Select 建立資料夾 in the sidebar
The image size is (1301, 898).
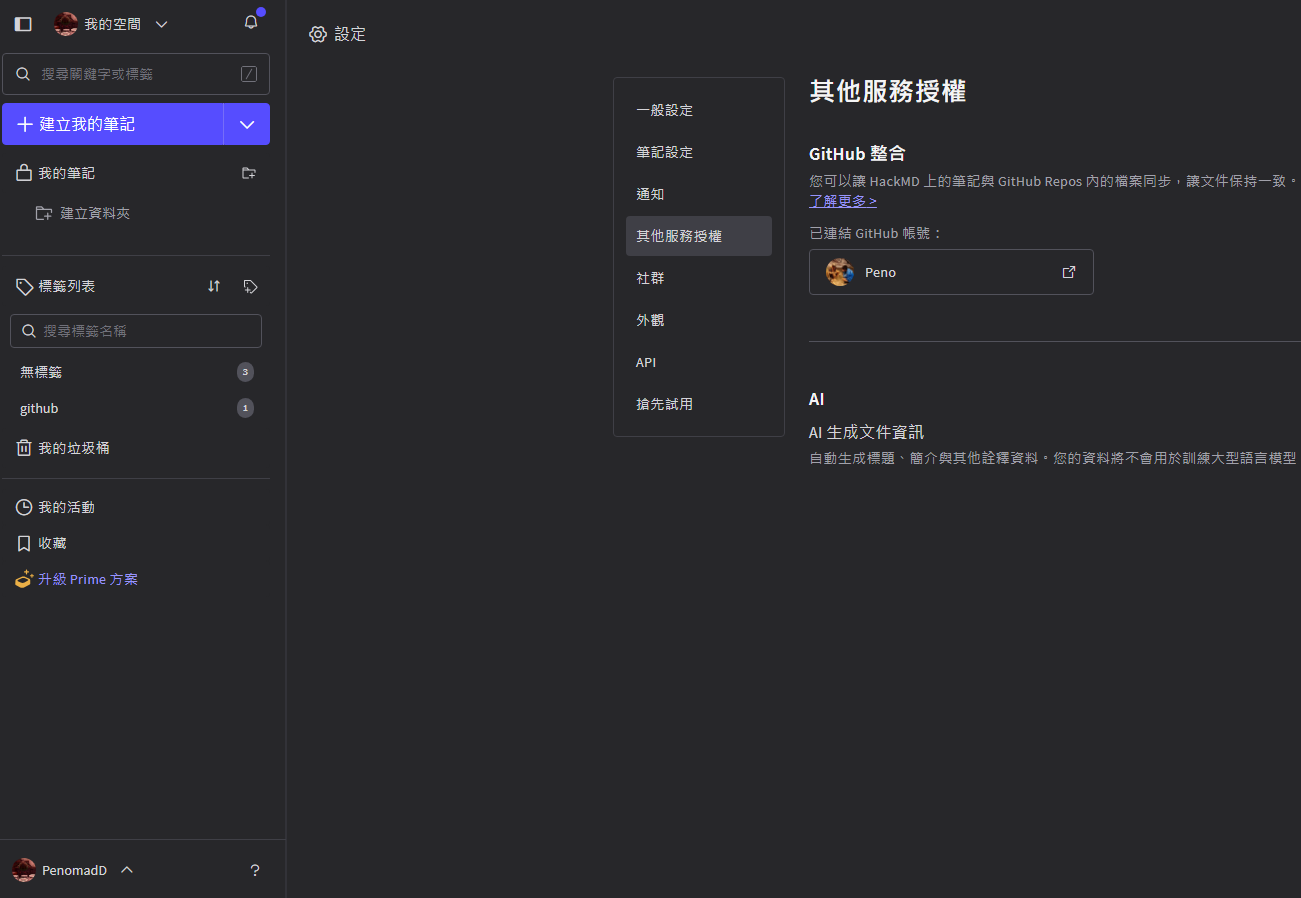[x=83, y=213]
